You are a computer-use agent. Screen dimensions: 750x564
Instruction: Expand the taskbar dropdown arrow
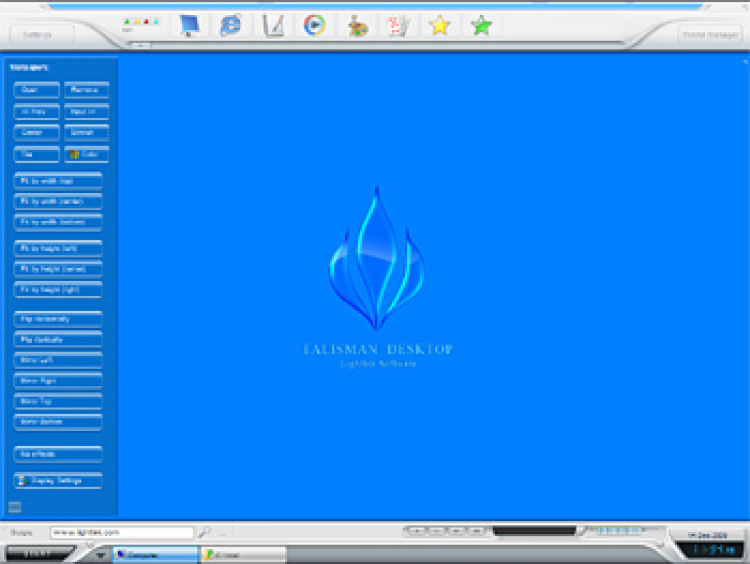point(100,555)
